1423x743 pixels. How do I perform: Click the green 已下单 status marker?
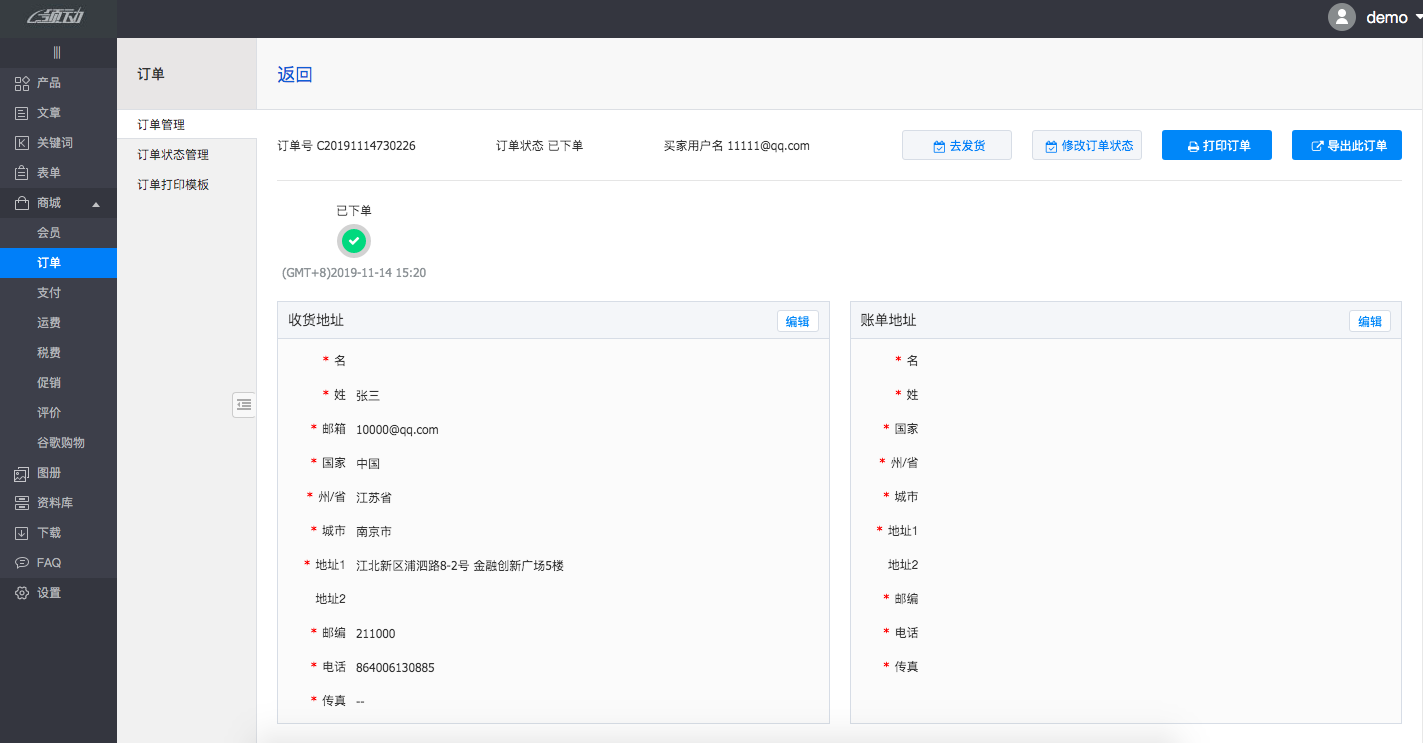click(353, 241)
